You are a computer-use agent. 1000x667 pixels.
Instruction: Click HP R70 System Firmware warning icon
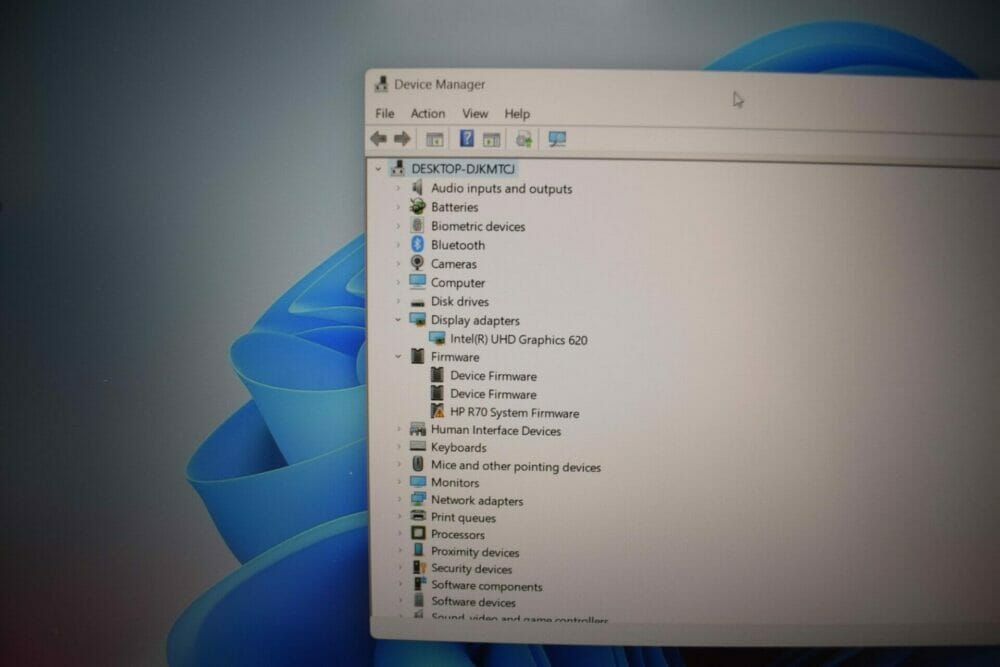click(438, 411)
